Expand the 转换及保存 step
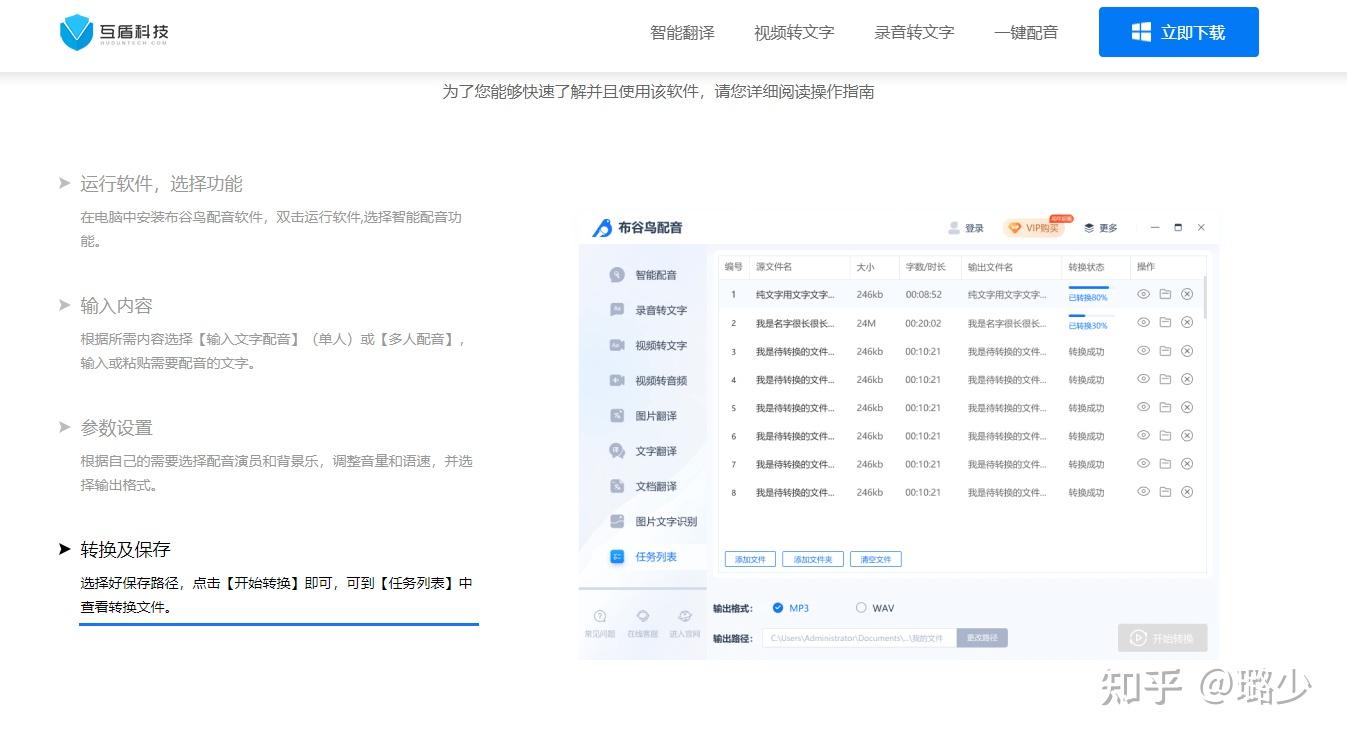Viewport: 1347px width, 742px height. [125, 550]
